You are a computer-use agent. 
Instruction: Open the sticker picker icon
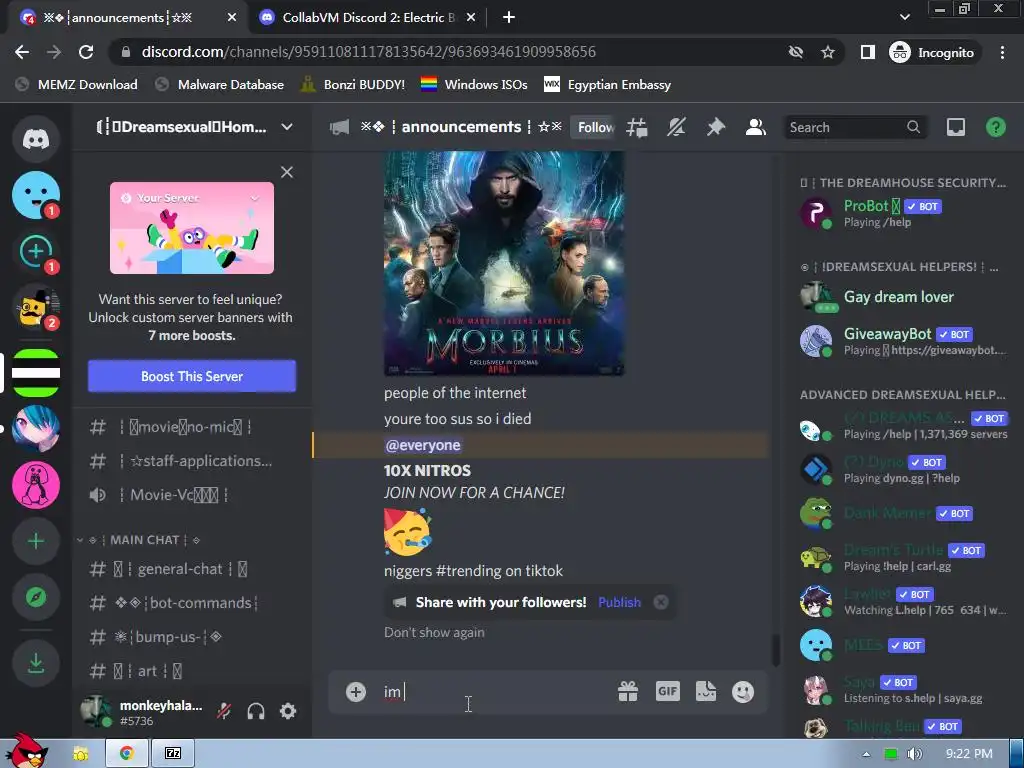tap(706, 692)
